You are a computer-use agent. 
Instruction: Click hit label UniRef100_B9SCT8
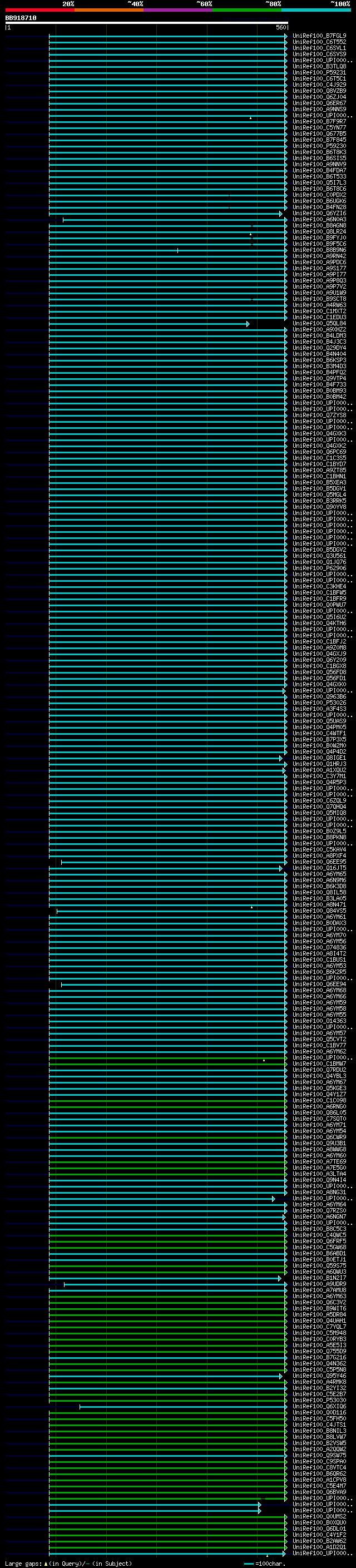319,299
